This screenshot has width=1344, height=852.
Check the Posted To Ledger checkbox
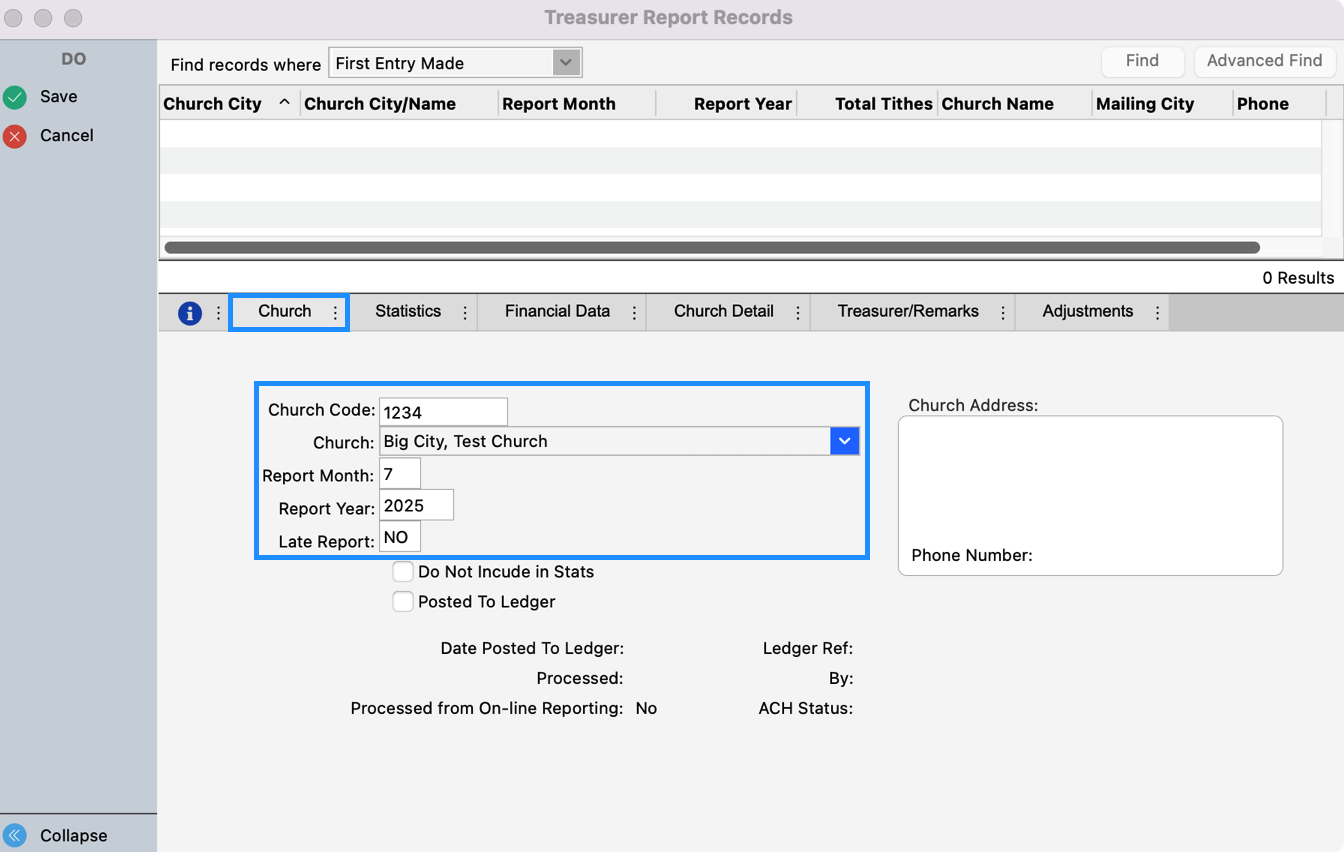click(x=403, y=601)
